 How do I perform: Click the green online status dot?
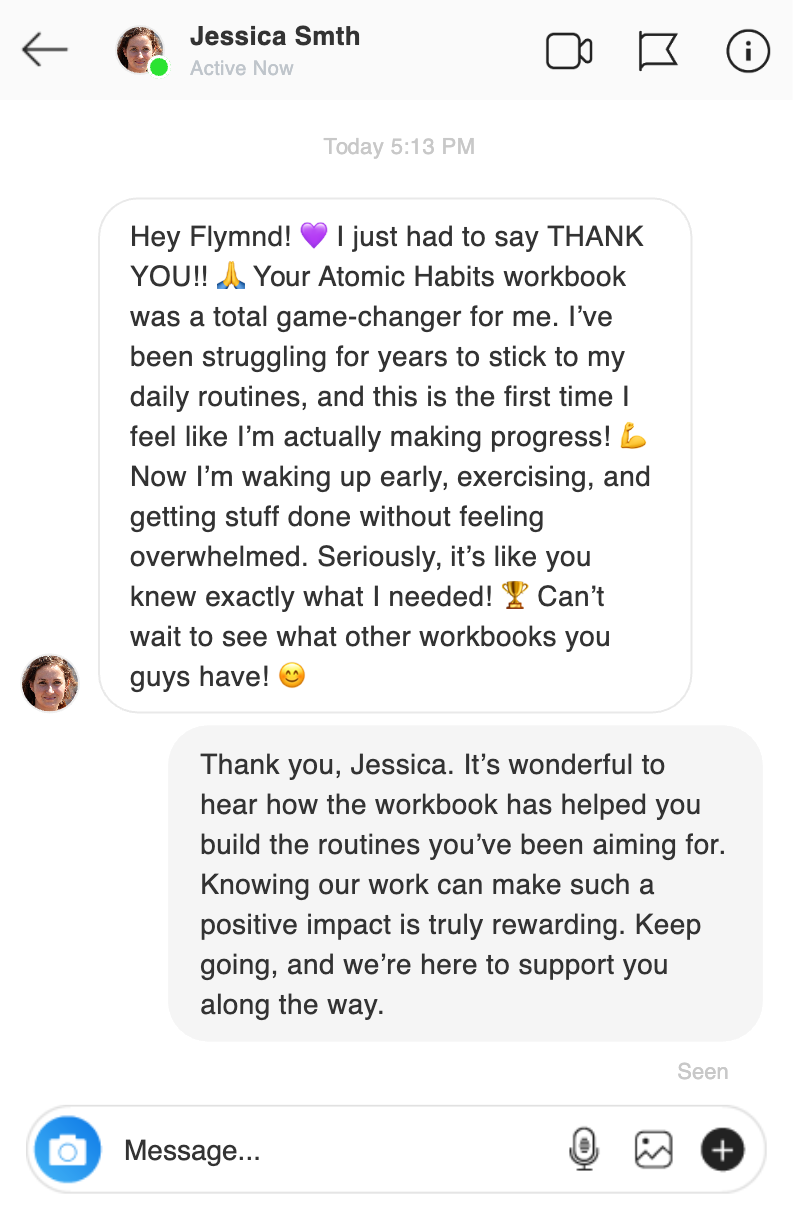159,67
